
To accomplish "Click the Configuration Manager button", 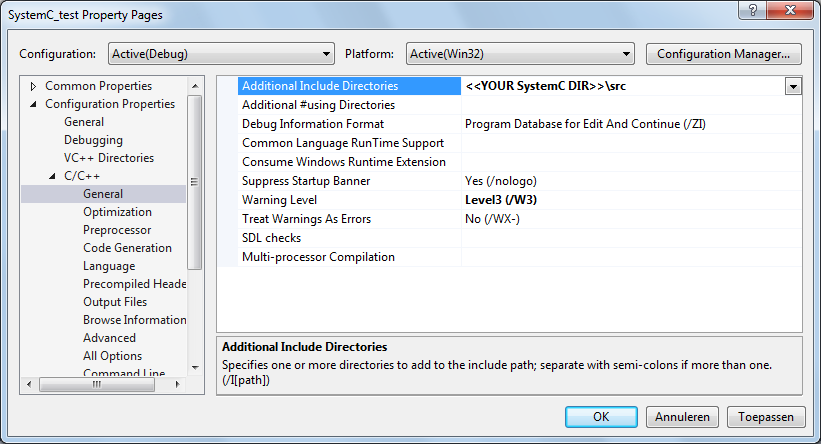I will pos(724,53).
